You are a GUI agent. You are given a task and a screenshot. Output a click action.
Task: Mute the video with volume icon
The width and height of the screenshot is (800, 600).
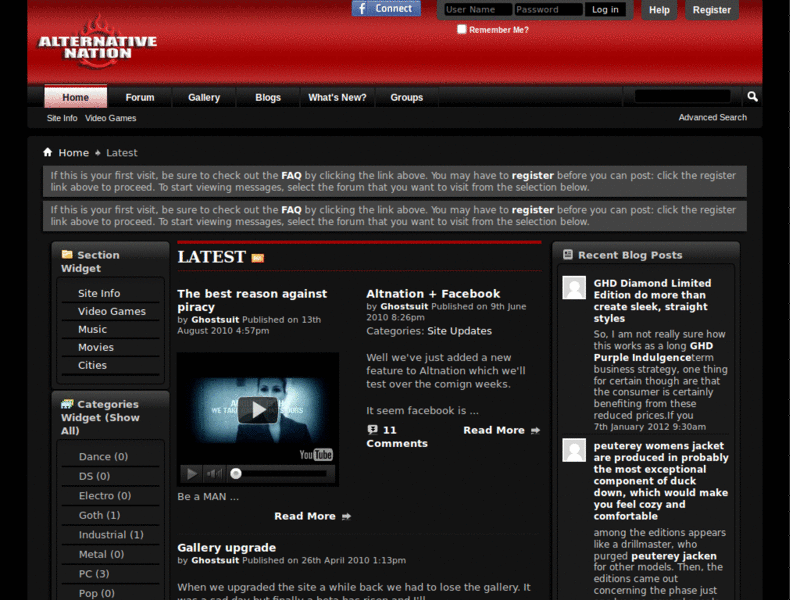[214, 474]
